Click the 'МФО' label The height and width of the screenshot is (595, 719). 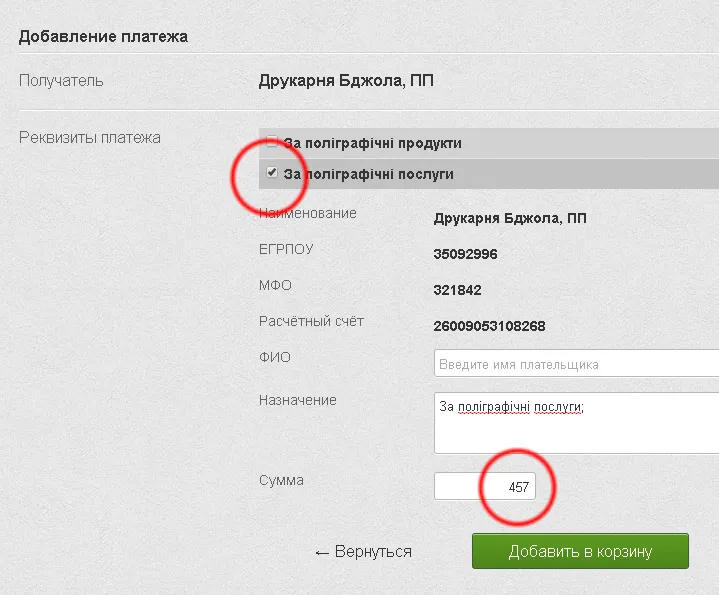(x=275, y=285)
